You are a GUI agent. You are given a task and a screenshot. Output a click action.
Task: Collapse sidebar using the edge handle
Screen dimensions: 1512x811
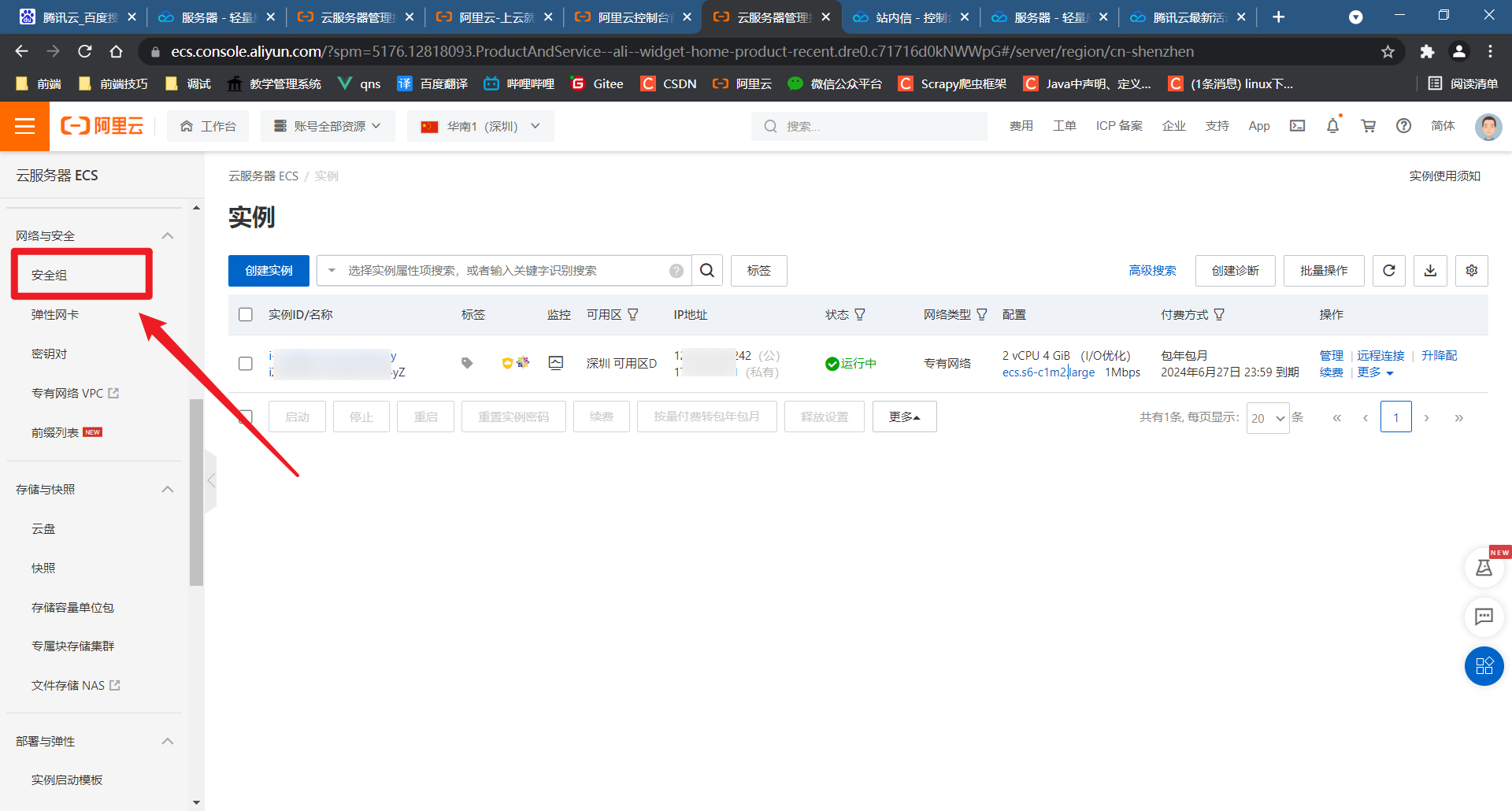click(210, 481)
